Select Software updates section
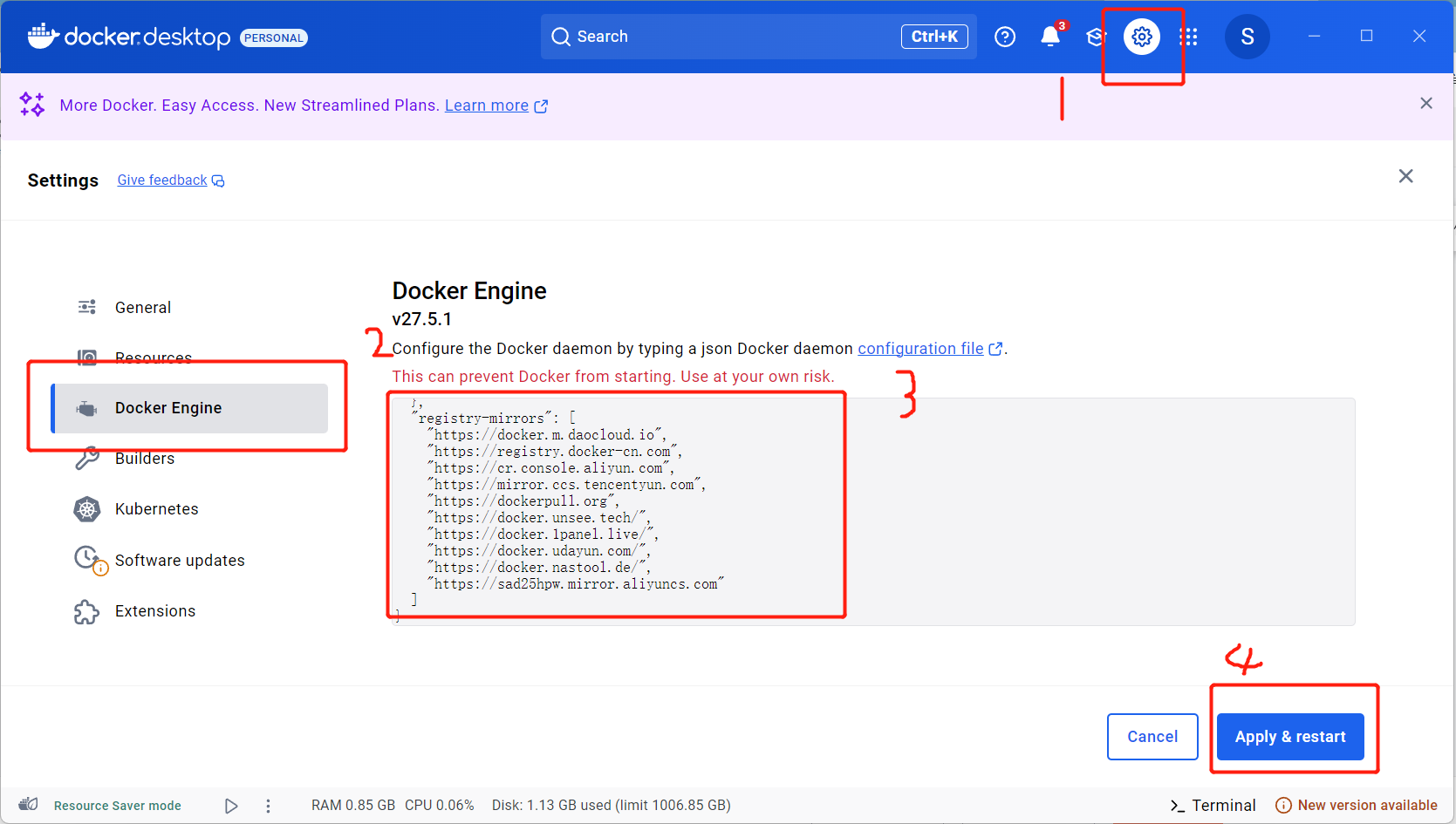 [190, 560]
